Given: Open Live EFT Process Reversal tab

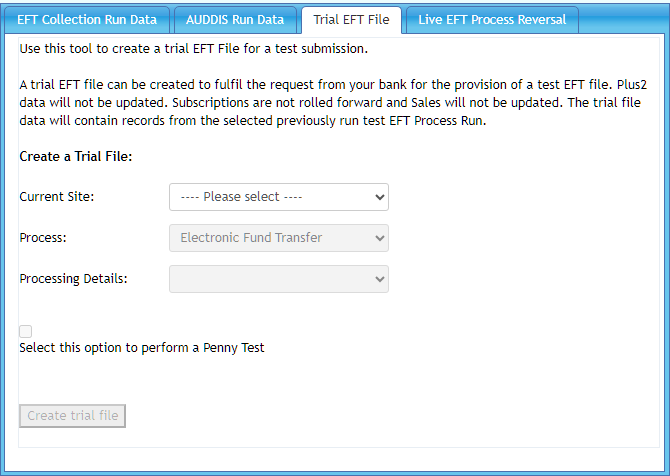Looking at the screenshot, I should (492, 20).
